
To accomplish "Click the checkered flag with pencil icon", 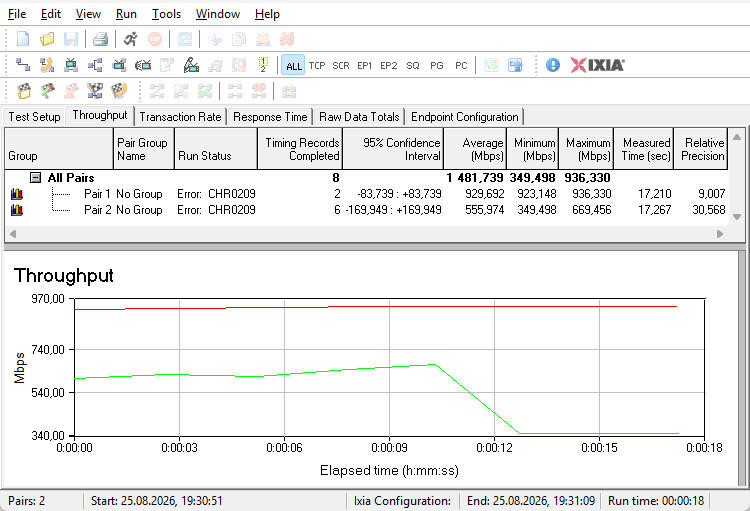I will pyautogui.click(x=47, y=91).
